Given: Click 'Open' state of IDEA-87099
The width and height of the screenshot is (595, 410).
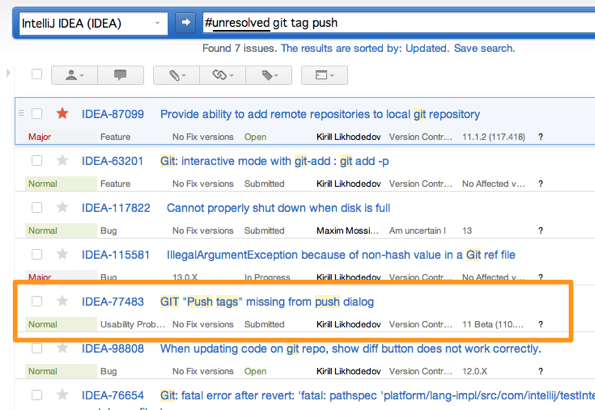Looking at the screenshot, I should tap(255, 137).
